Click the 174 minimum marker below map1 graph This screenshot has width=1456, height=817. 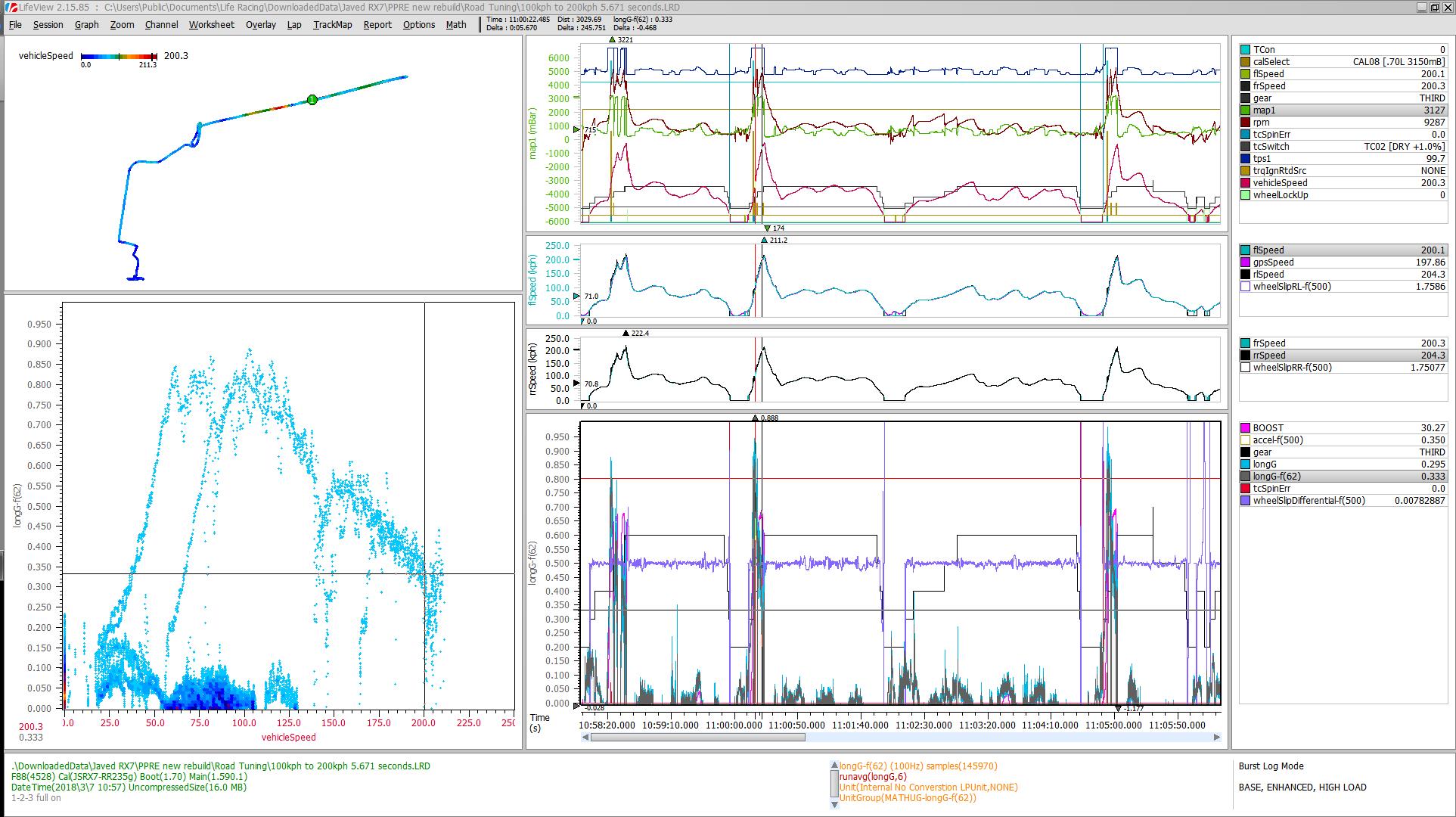[767, 228]
